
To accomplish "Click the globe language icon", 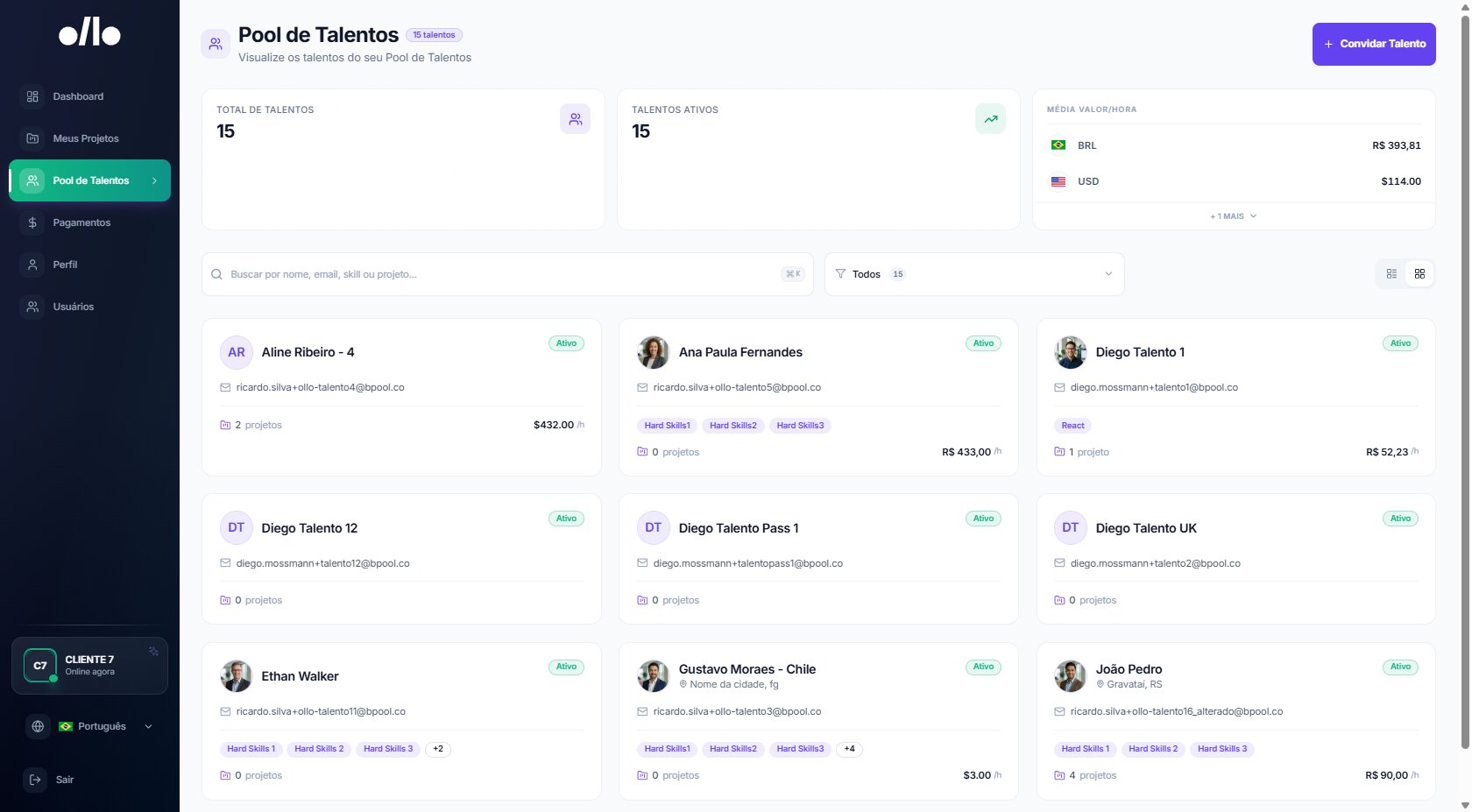I will click(x=38, y=726).
